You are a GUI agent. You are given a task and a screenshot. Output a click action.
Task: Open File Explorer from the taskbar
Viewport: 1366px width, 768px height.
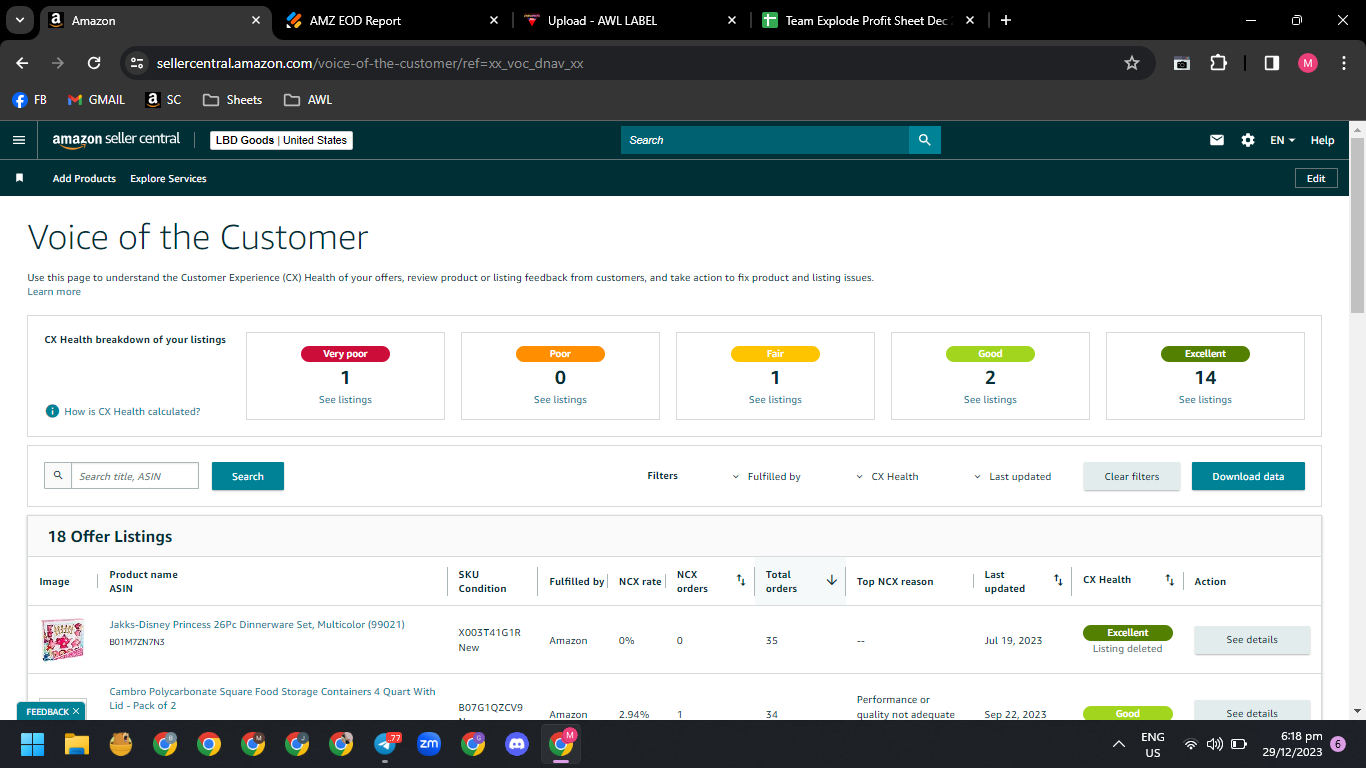(x=77, y=744)
